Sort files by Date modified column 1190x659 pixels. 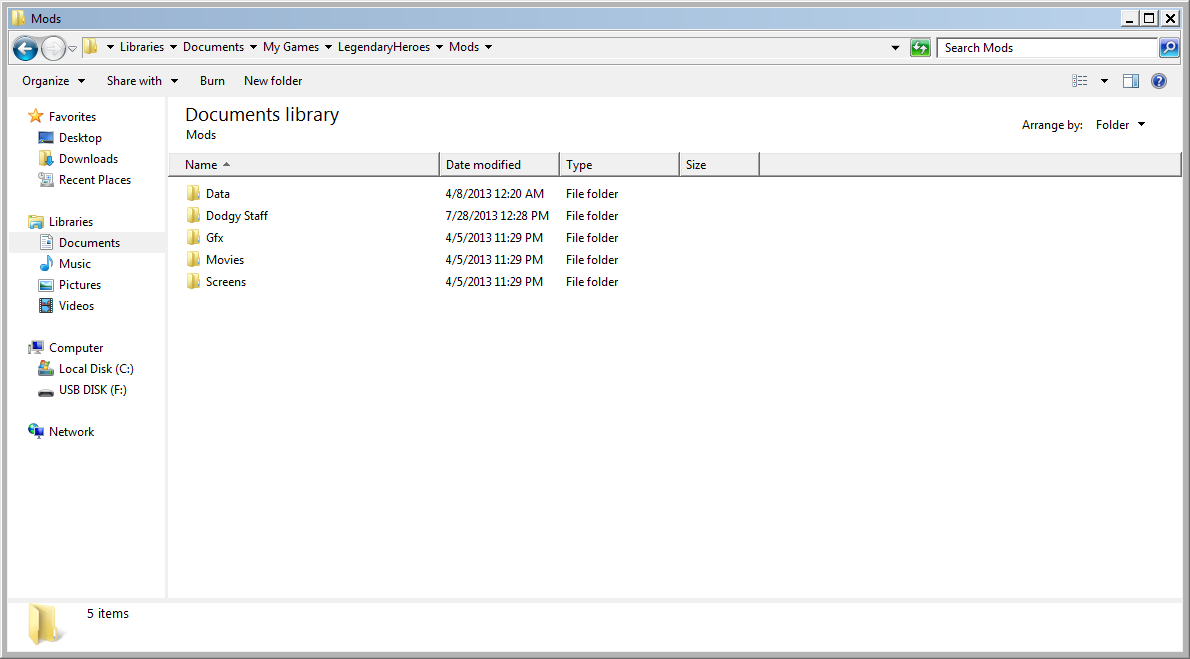(x=484, y=165)
